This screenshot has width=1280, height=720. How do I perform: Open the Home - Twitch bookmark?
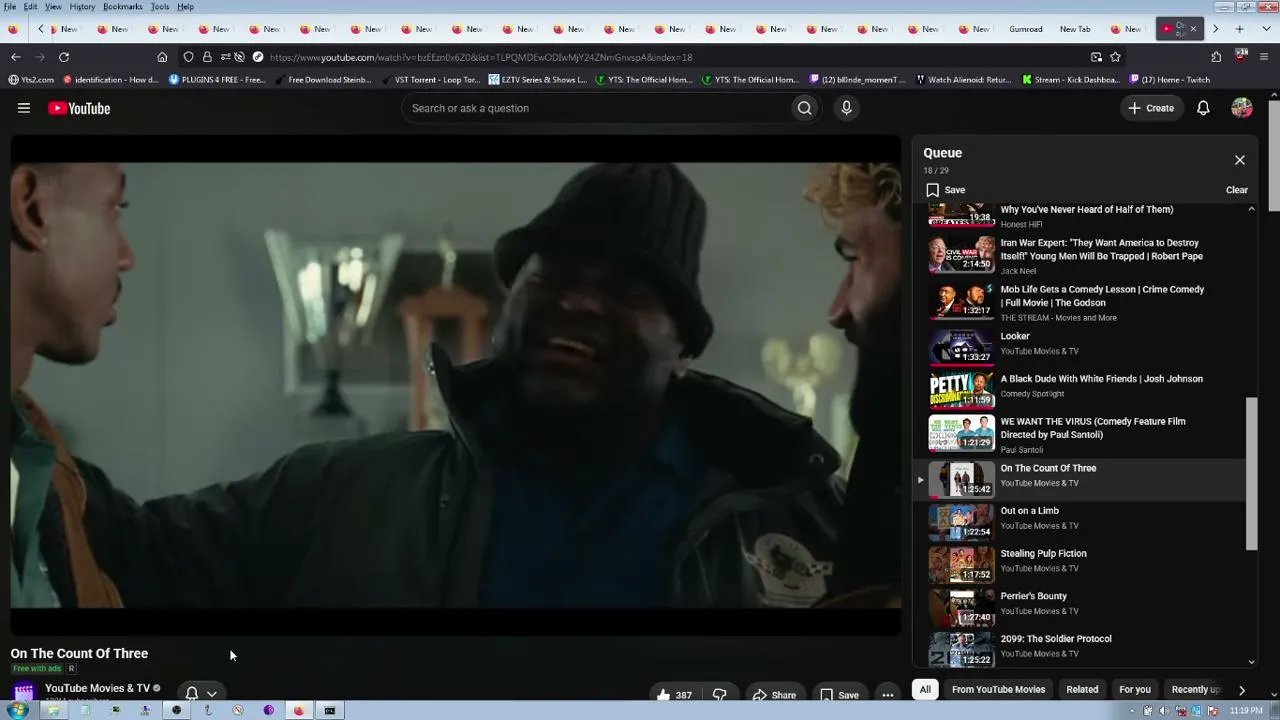tap(1170, 80)
